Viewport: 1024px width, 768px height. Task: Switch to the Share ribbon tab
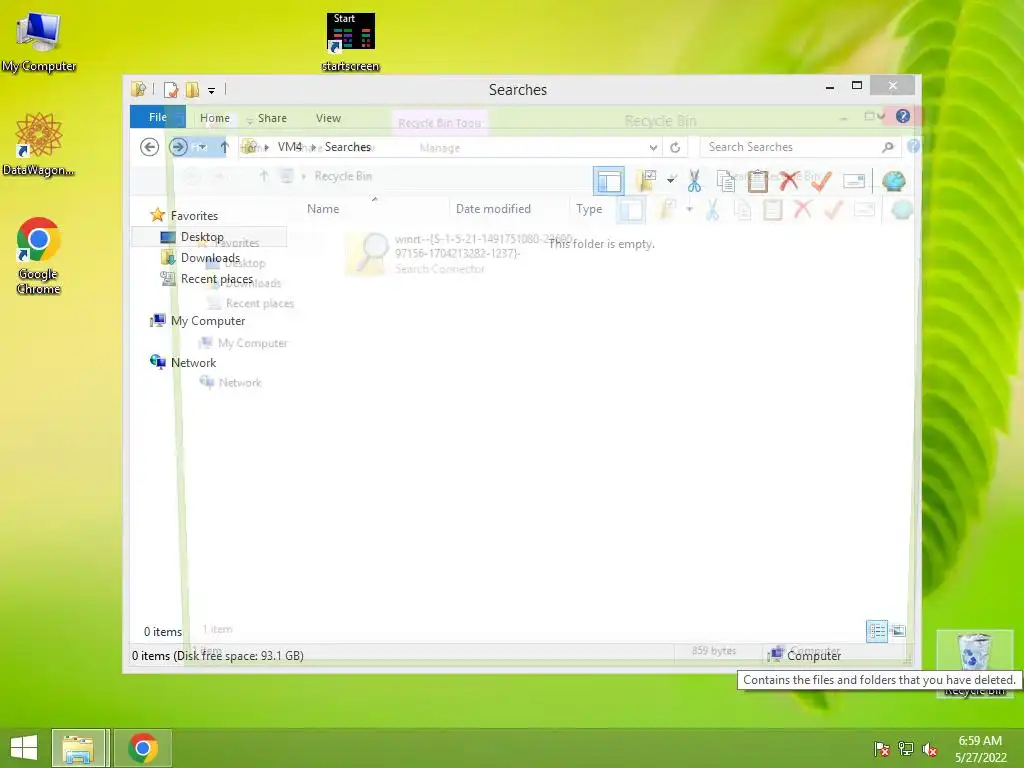pyautogui.click(x=272, y=118)
